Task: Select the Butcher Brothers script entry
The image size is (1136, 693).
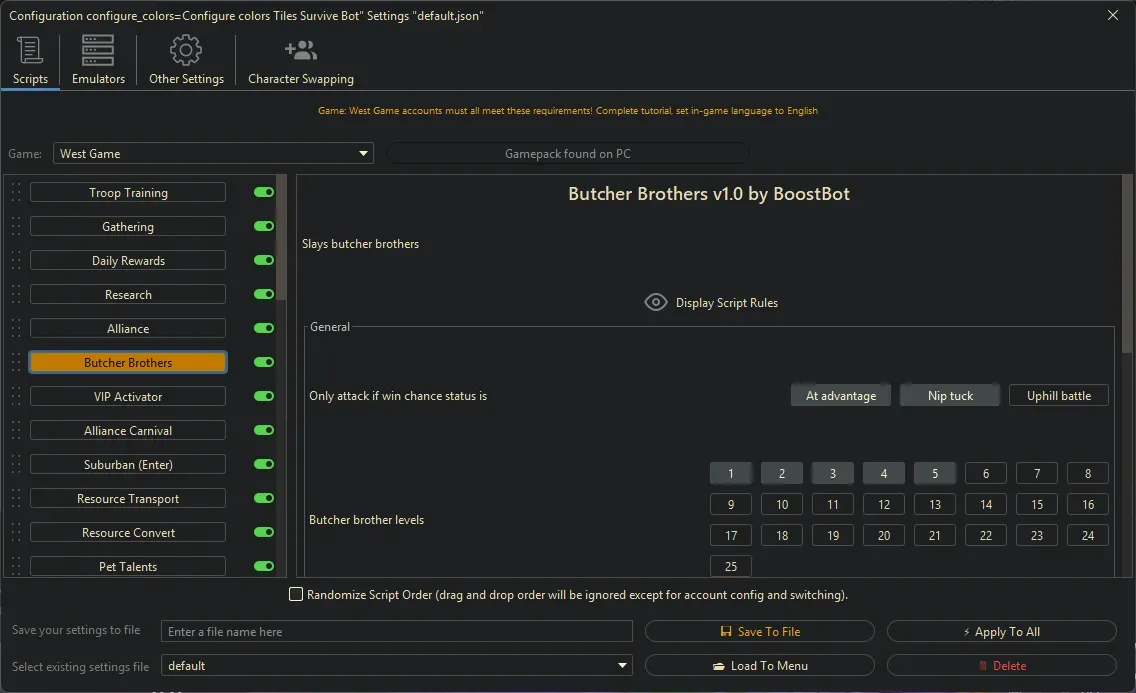Action: click(127, 361)
